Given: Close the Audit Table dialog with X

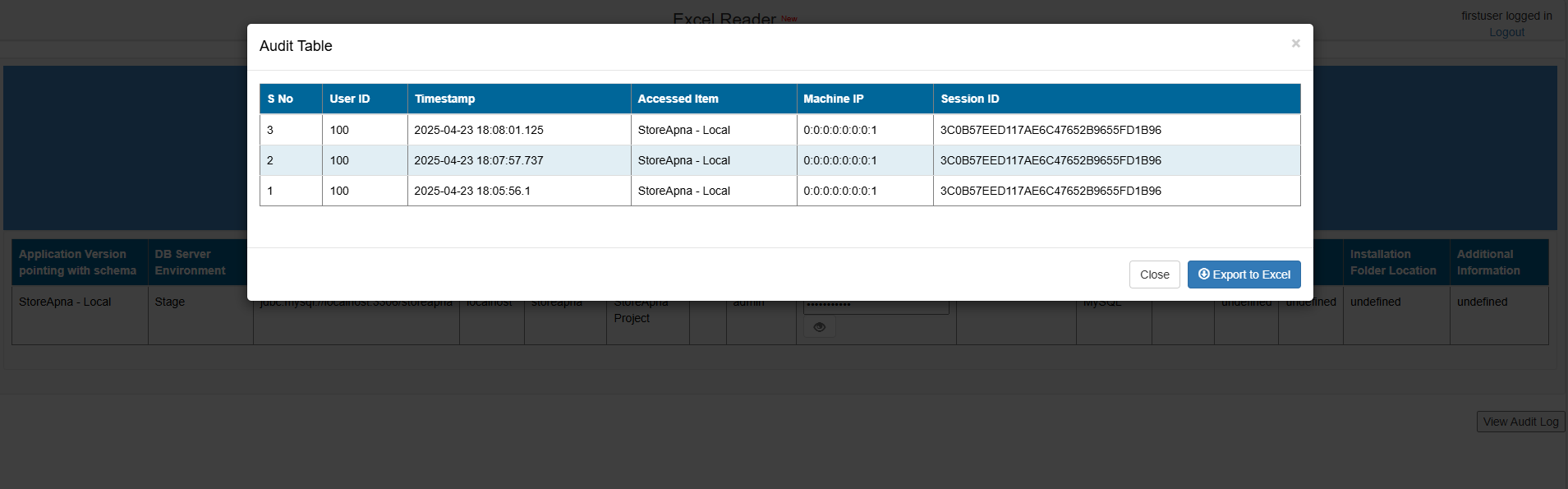Looking at the screenshot, I should [1295, 44].
